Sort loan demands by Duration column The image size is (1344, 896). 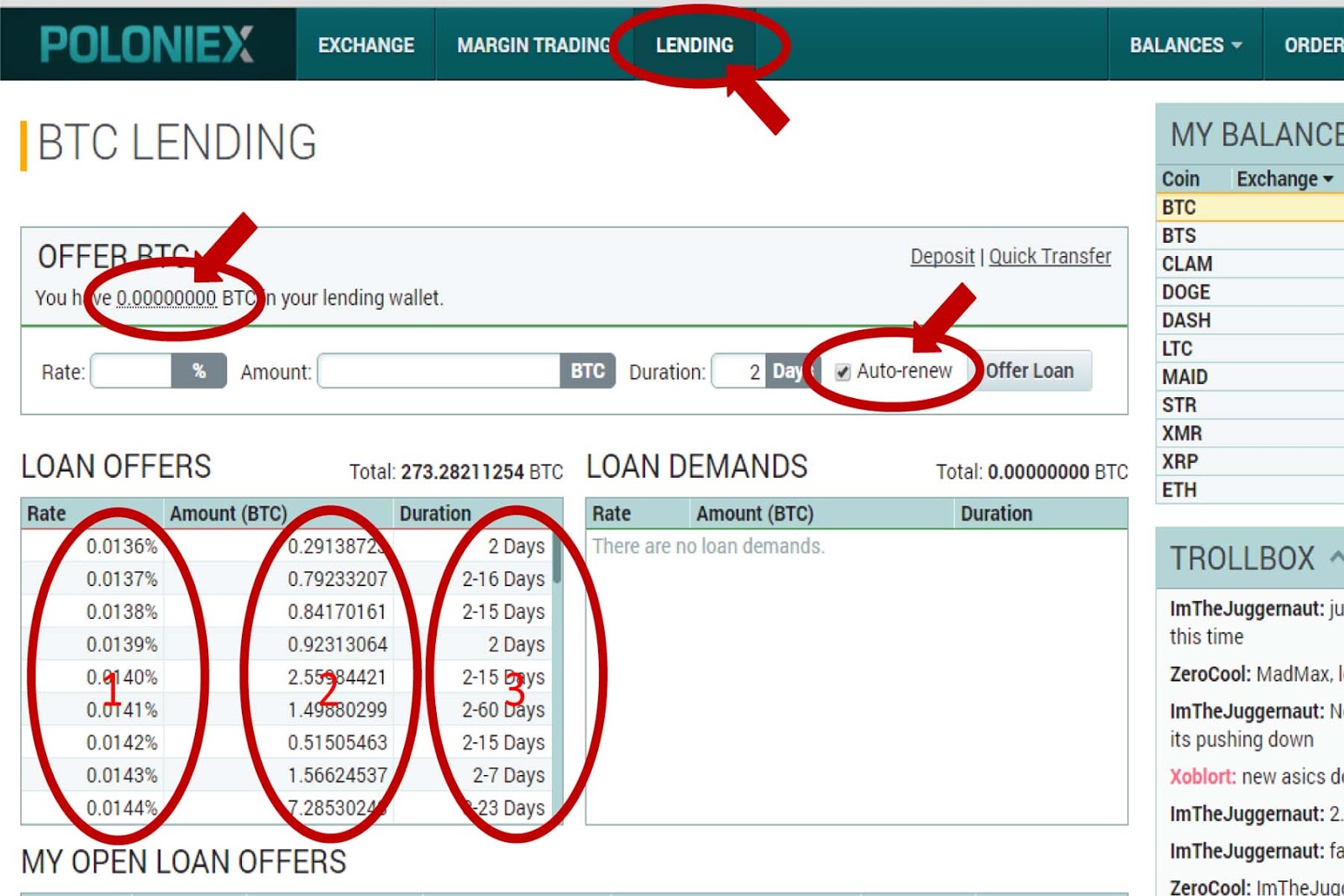coord(996,513)
